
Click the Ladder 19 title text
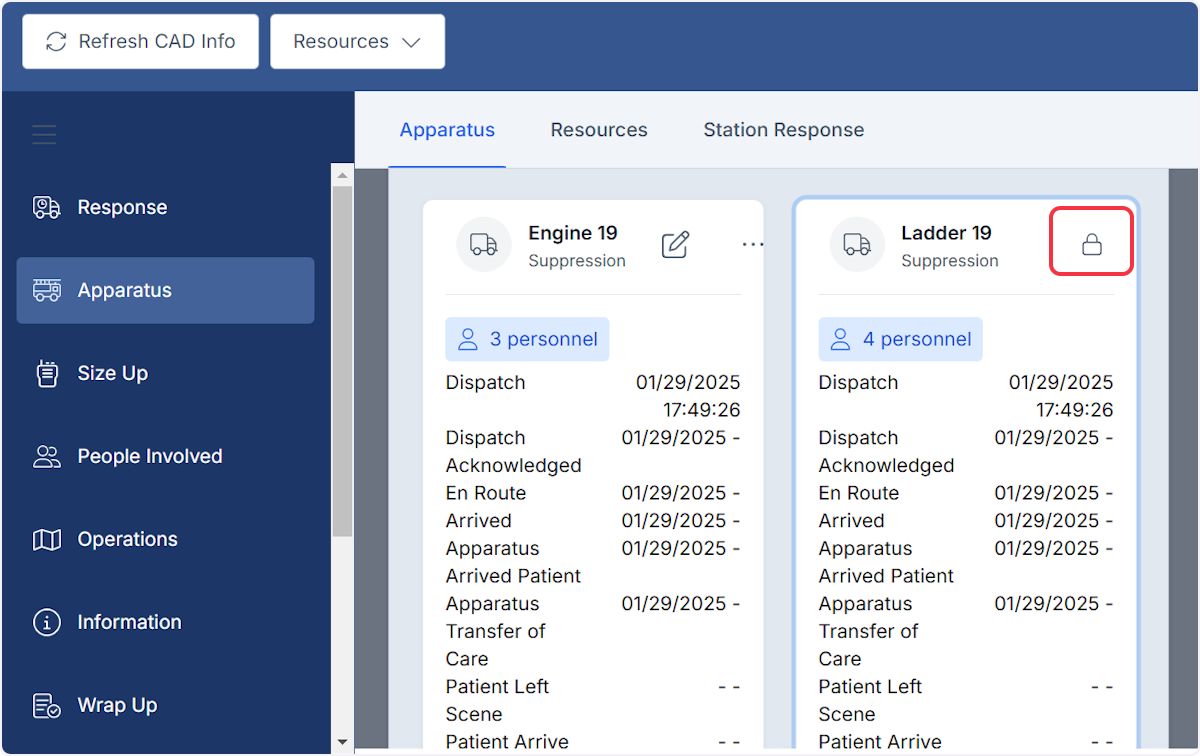coord(946,233)
